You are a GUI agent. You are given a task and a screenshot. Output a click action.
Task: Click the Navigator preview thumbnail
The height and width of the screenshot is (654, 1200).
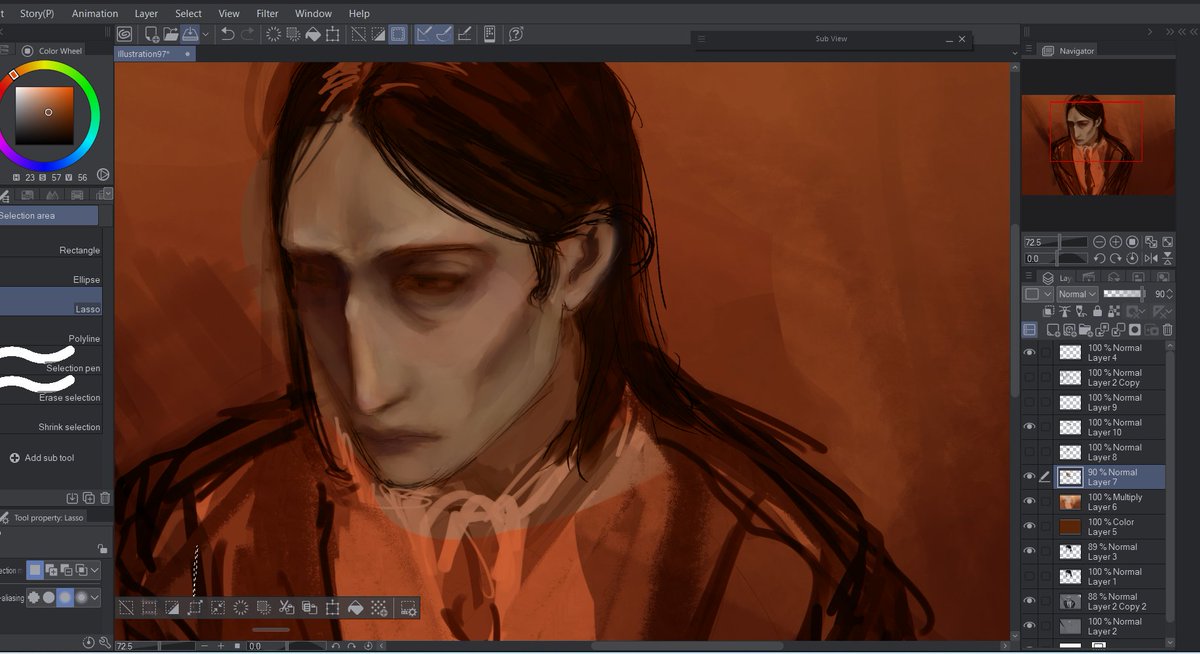click(x=1098, y=145)
